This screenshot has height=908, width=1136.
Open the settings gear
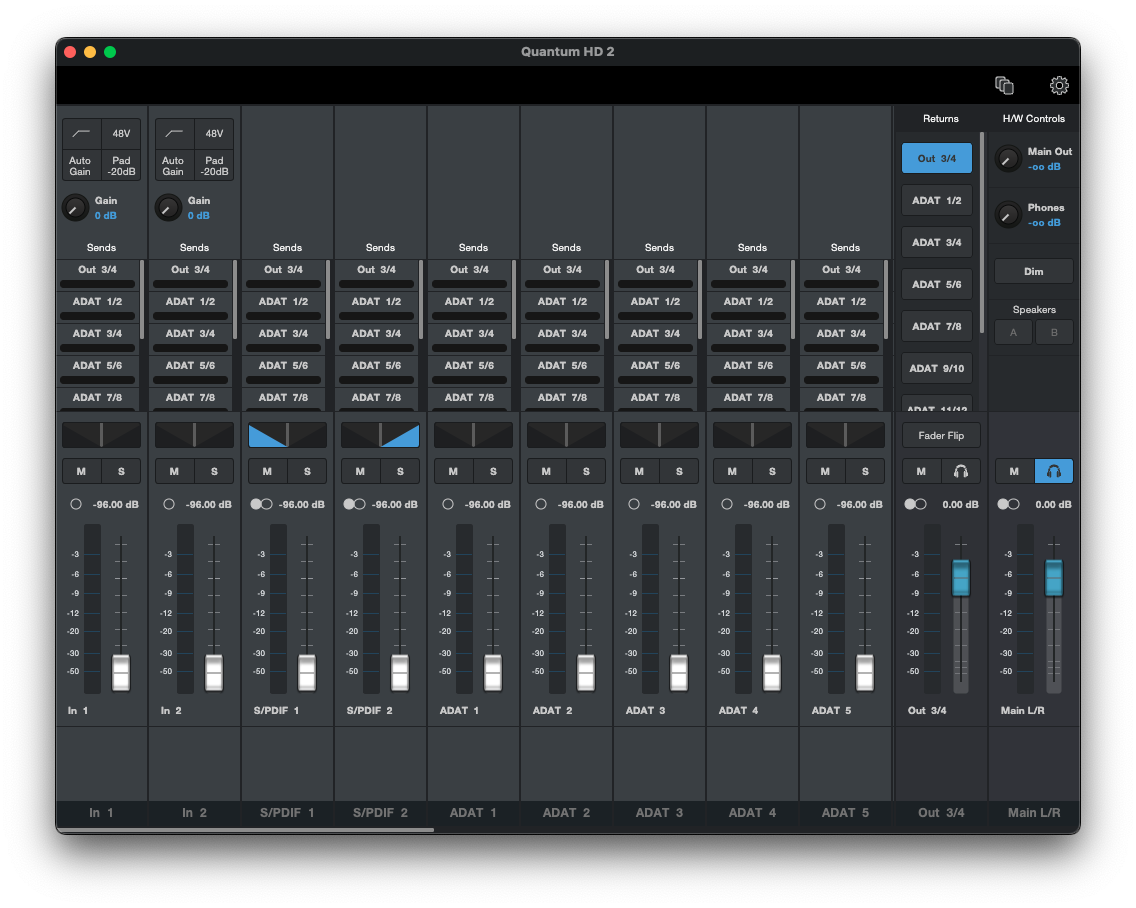coord(1058,86)
